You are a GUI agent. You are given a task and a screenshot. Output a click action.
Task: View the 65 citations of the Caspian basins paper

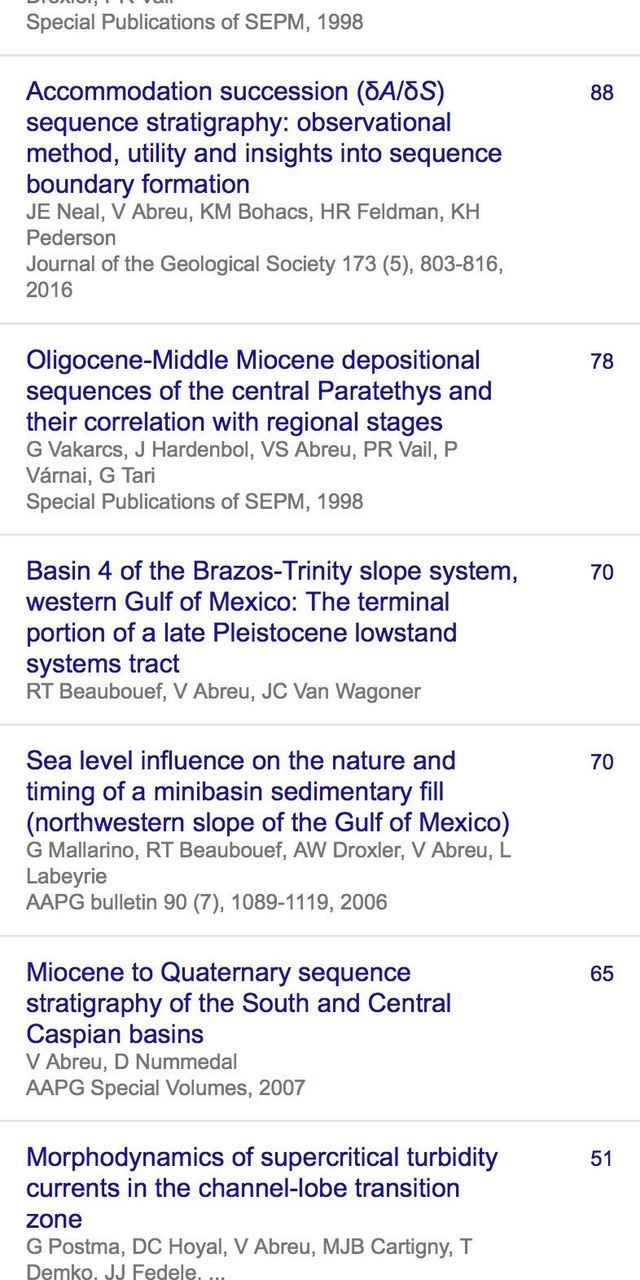pos(601,974)
